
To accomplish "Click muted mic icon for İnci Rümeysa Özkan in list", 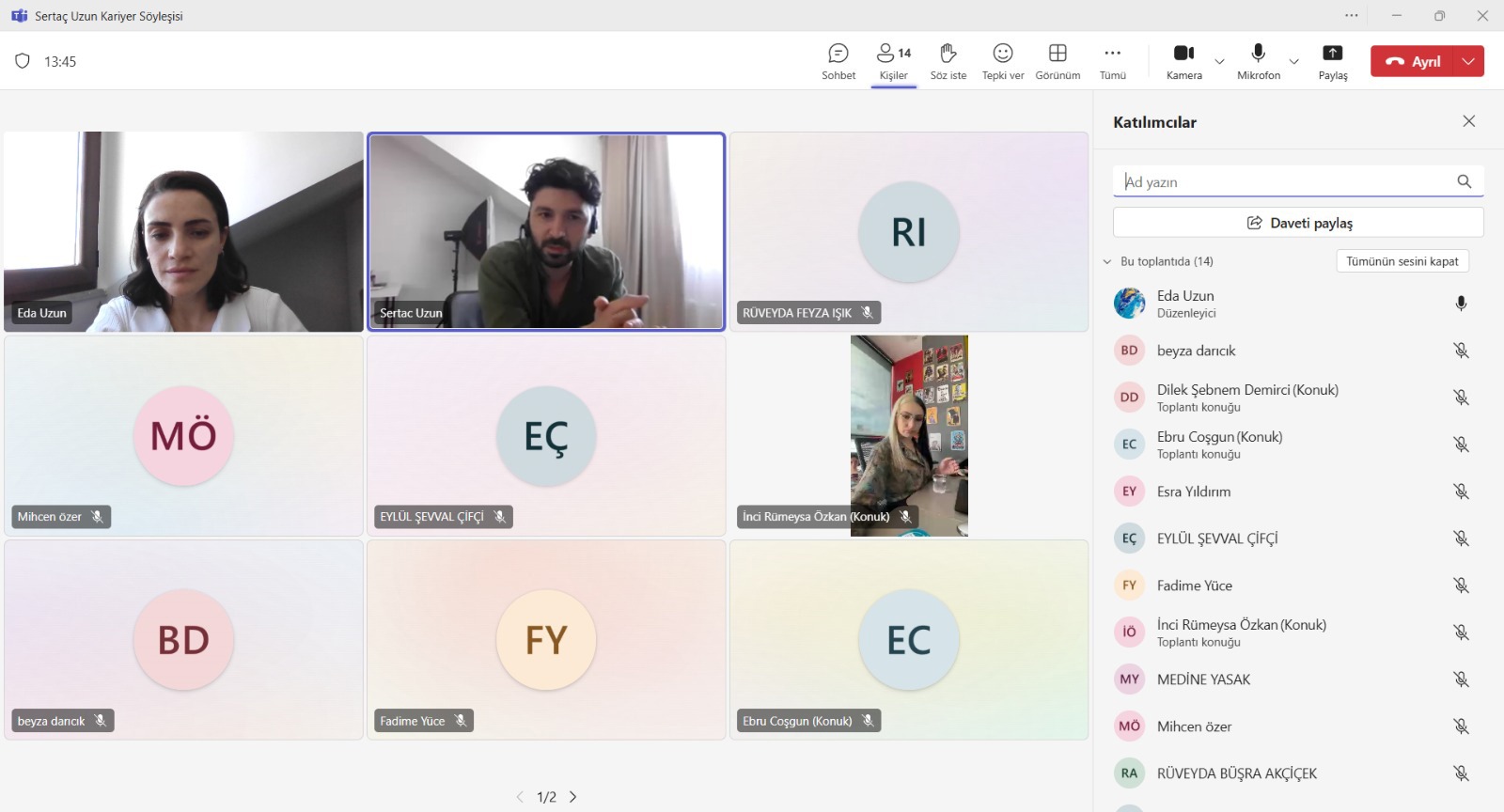I will click(x=1461, y=632).
